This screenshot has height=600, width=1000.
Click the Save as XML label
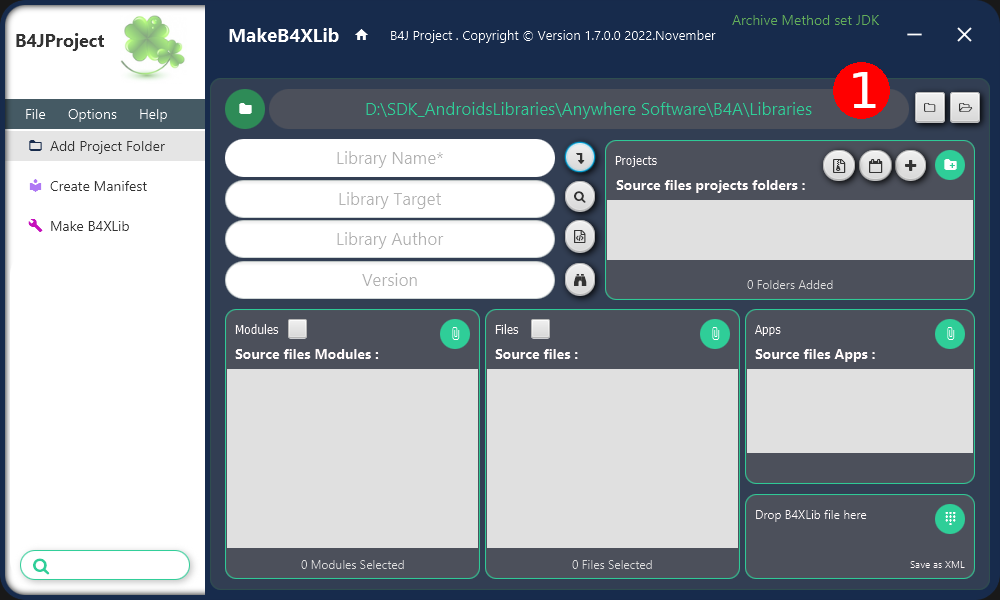(x=937, y=565)
